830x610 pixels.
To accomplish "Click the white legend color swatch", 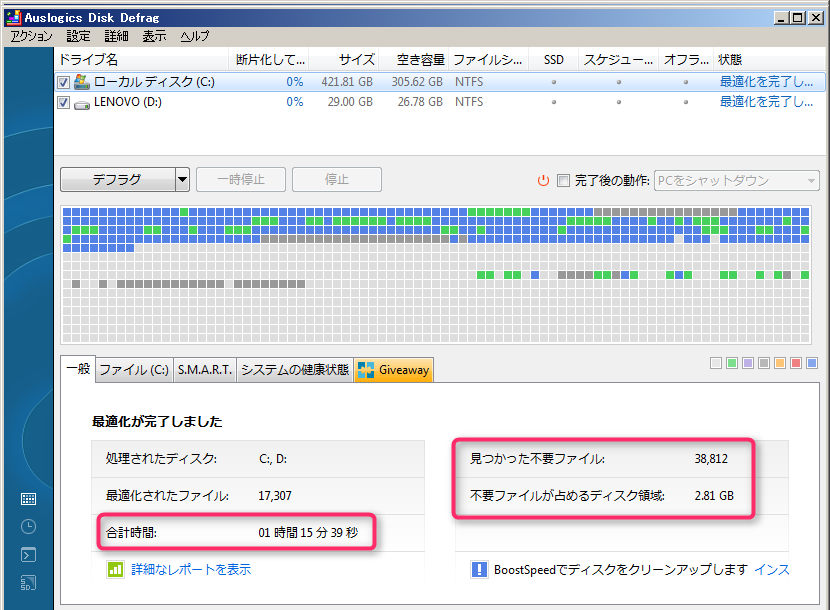I will tap(716, 363).
